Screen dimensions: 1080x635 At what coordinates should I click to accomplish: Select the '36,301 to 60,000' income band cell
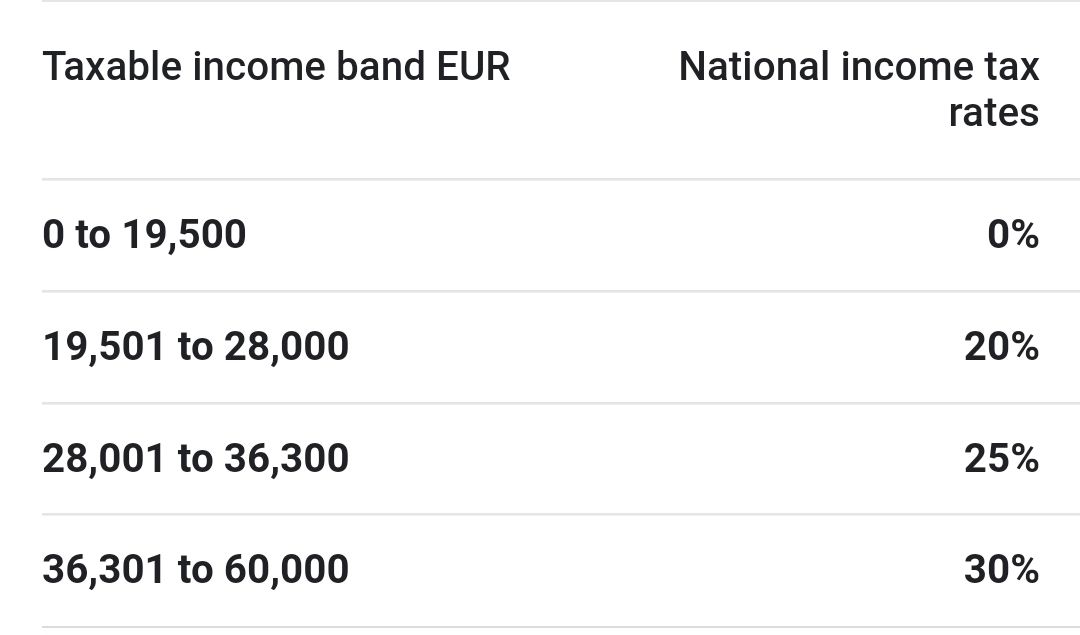(x=196, y=570)
